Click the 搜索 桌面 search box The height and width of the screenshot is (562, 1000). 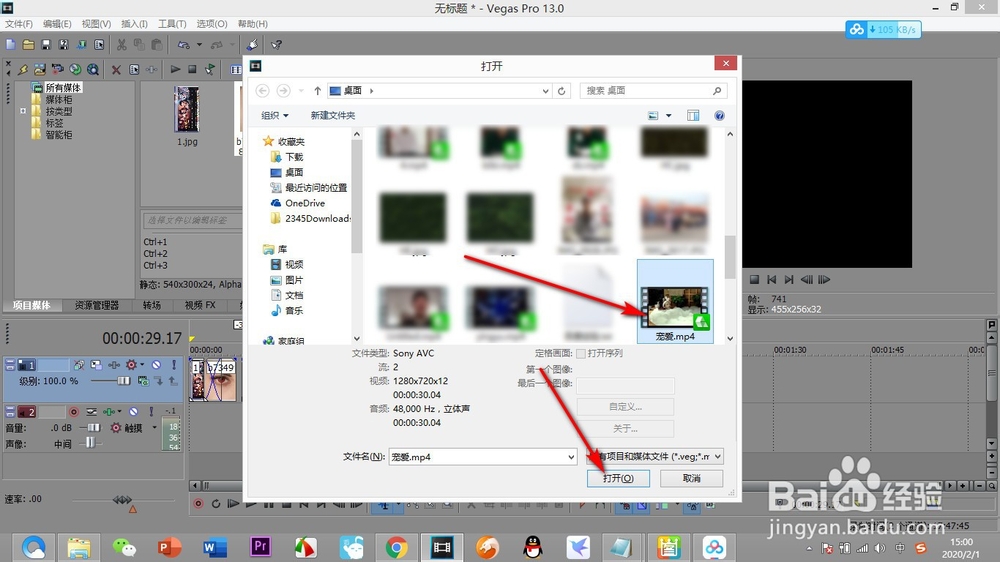click(653, 91)
